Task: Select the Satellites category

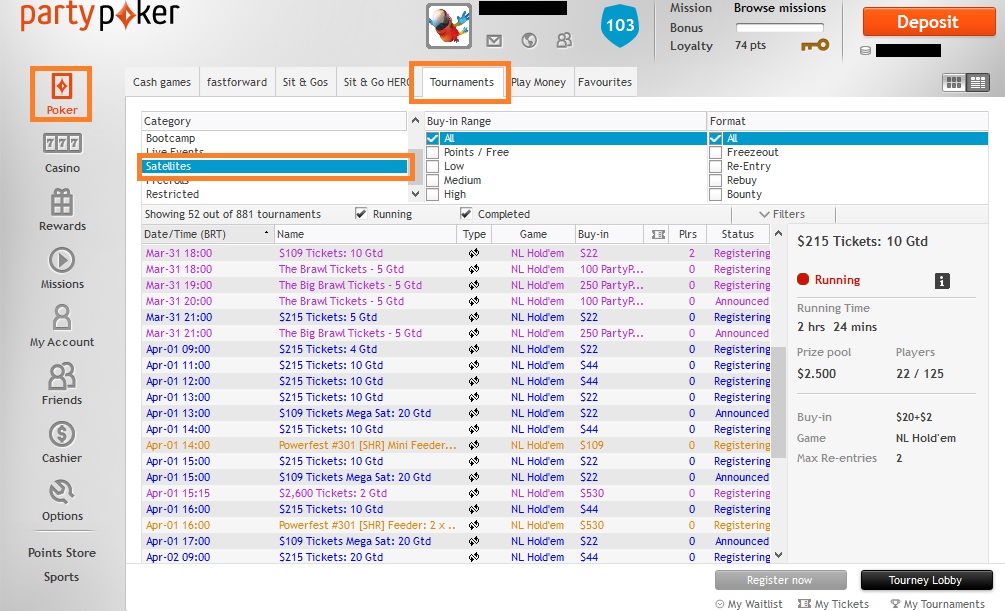Action: pyautogui.click(x=274, y=167)
